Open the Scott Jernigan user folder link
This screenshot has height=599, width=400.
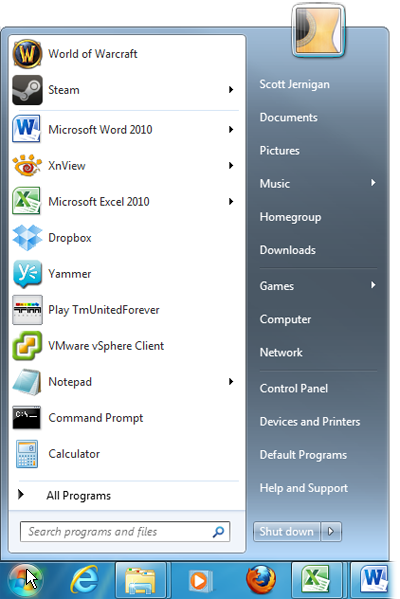tap(295, 84)
